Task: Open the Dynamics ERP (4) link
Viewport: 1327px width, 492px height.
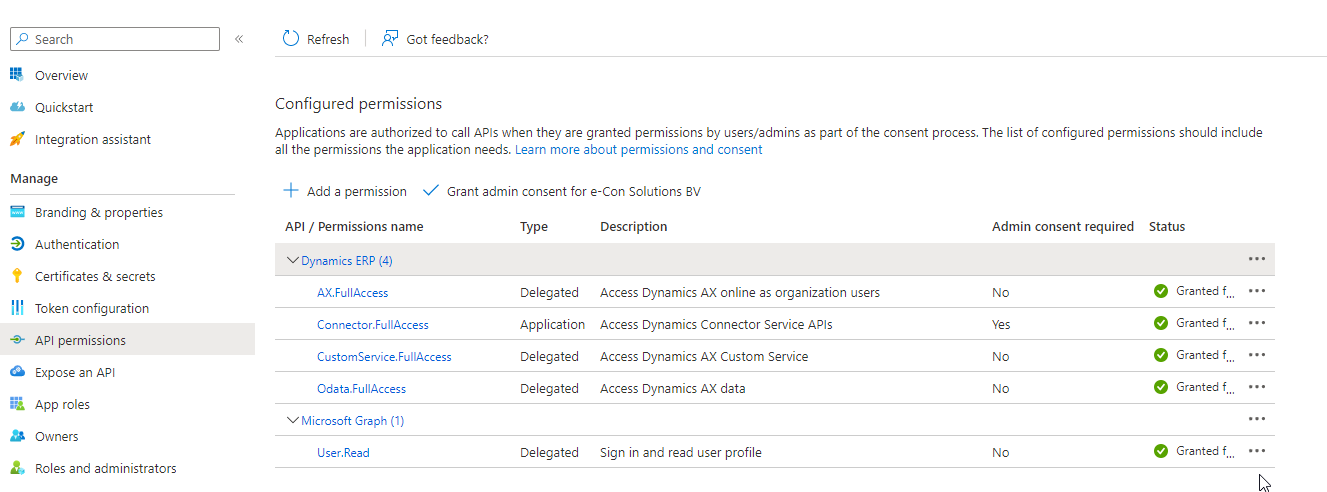Action: pyautogui.click(x=347, y=261)
